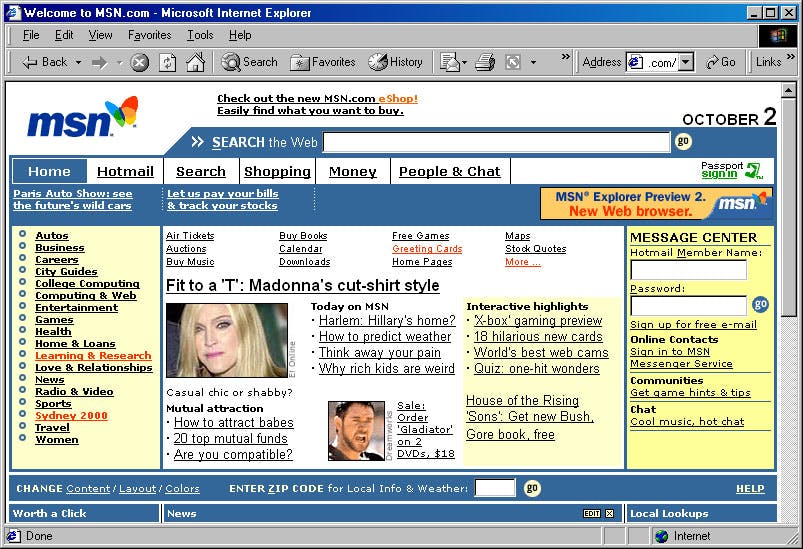Click the Paris Auto Show link
Viewport: 803px width, 549px height.
point(73,200)
